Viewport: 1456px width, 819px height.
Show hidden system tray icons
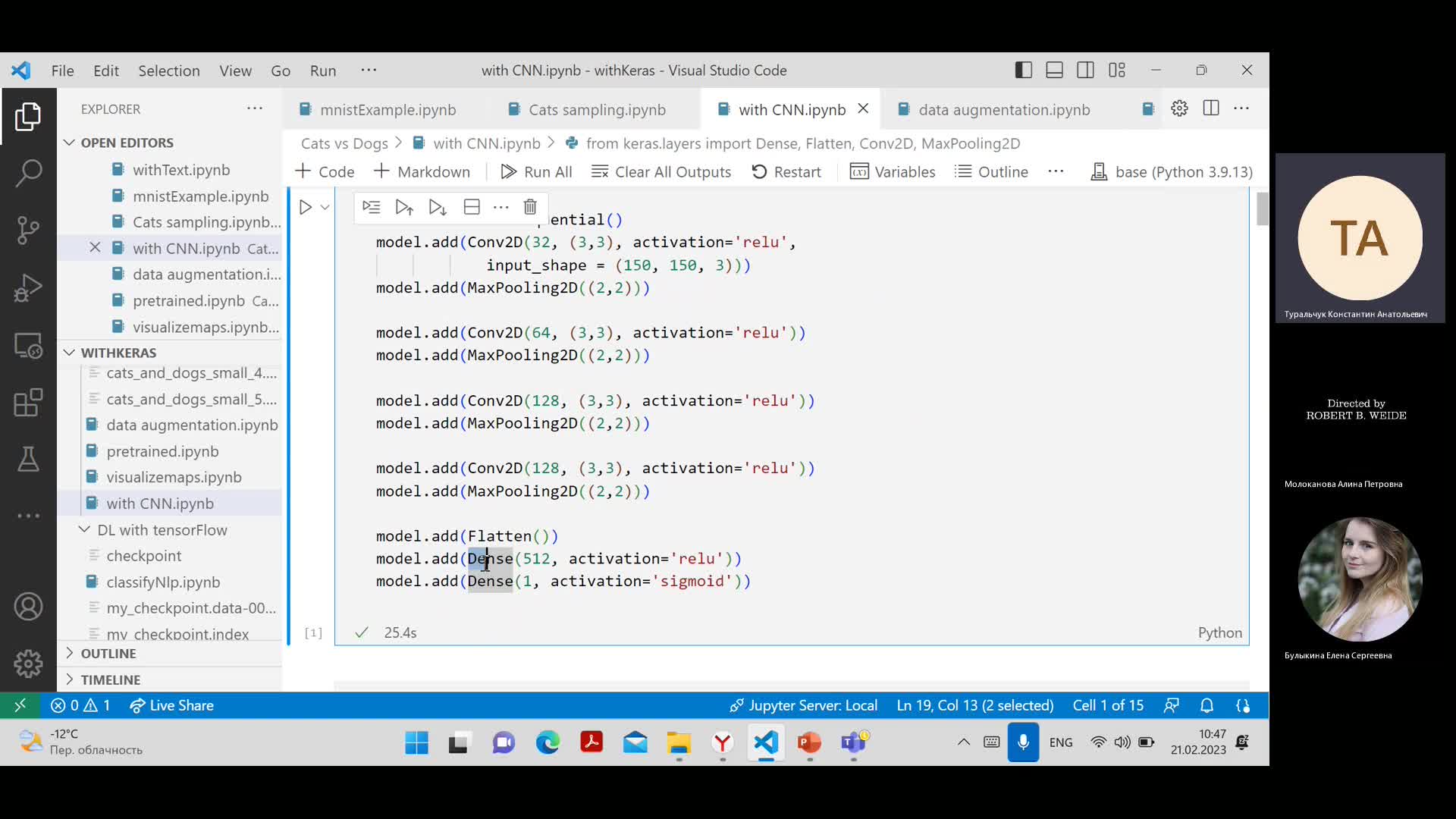click(964, 742)
